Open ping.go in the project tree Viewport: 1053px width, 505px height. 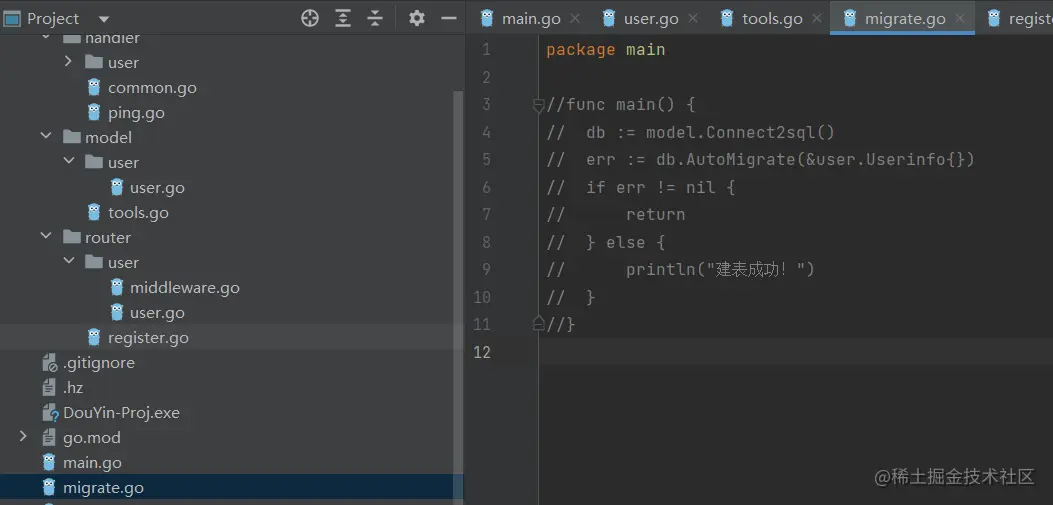pos(136,112)
